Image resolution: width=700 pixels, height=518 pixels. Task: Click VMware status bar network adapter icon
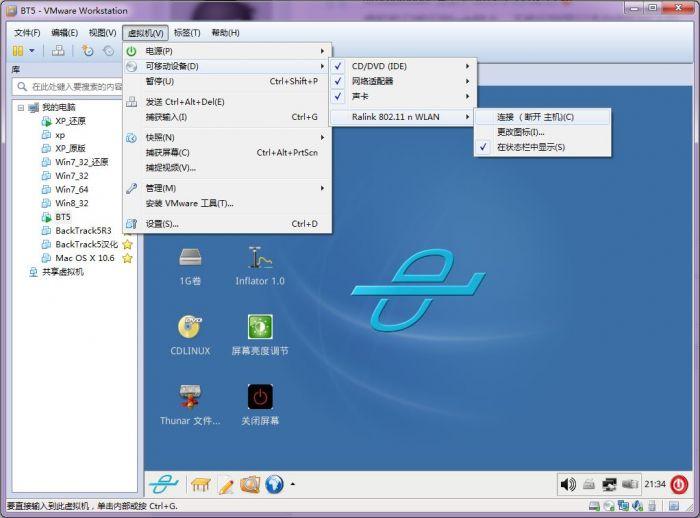click(624, 506)
